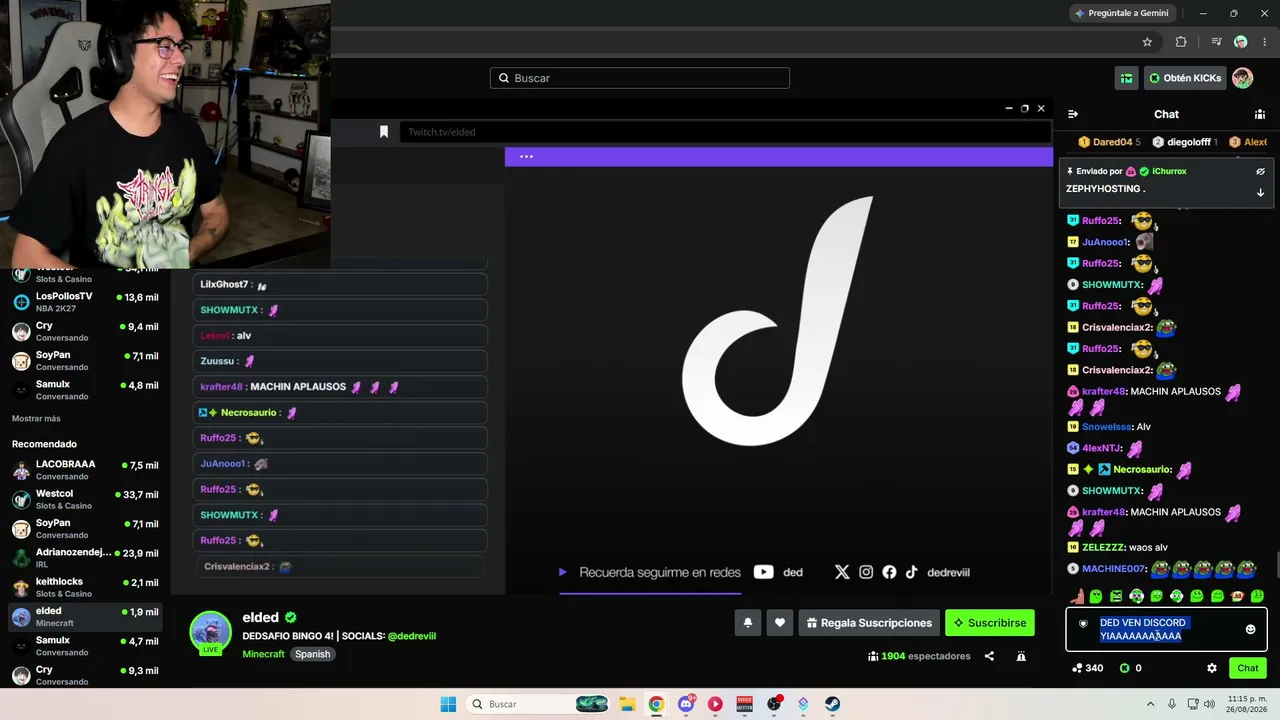
Task: Hide the pinned message by ICHurrox
Action: pyautogui.click(x=1260, y=171)
